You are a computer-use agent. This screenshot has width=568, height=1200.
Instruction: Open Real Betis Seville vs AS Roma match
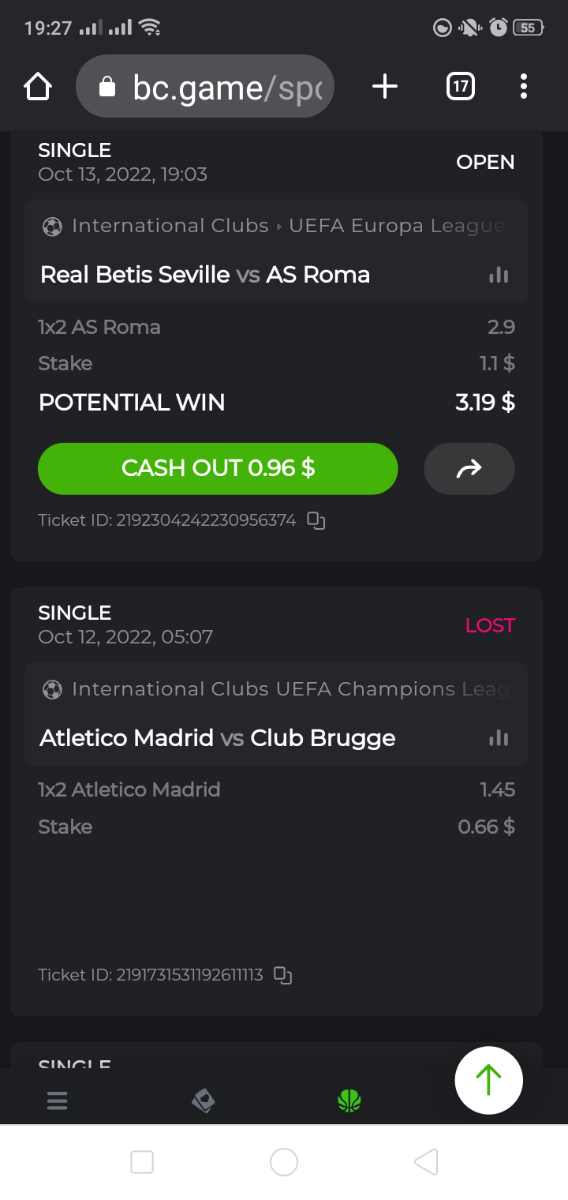[x=205, y=275]
